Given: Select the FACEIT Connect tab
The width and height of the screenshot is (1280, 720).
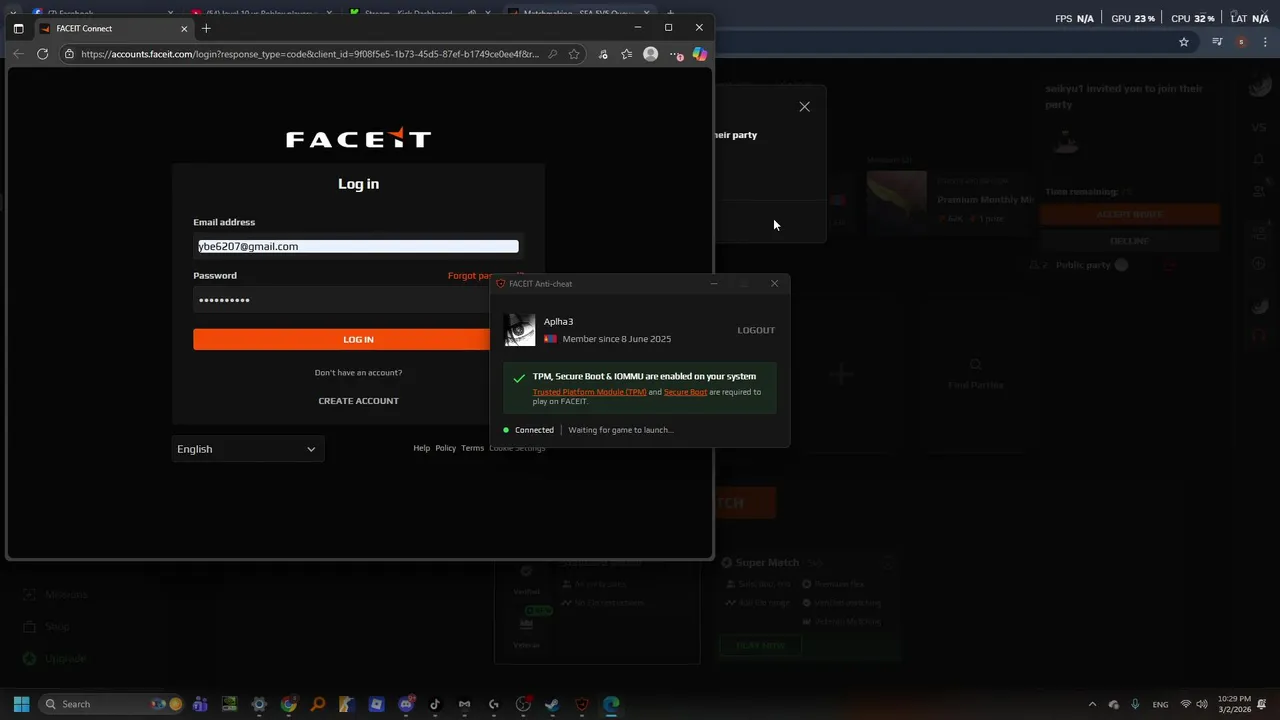Looking at the screenshot, I should [x=113, y=28].
